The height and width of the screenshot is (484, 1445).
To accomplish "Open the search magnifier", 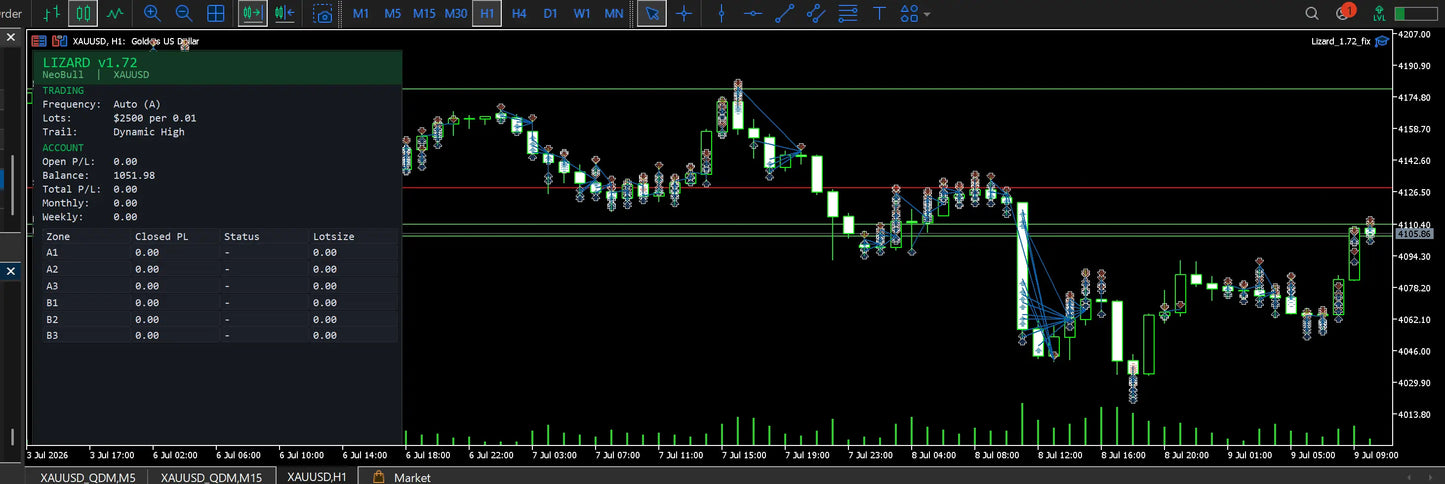I will [x=1313, y=14].
